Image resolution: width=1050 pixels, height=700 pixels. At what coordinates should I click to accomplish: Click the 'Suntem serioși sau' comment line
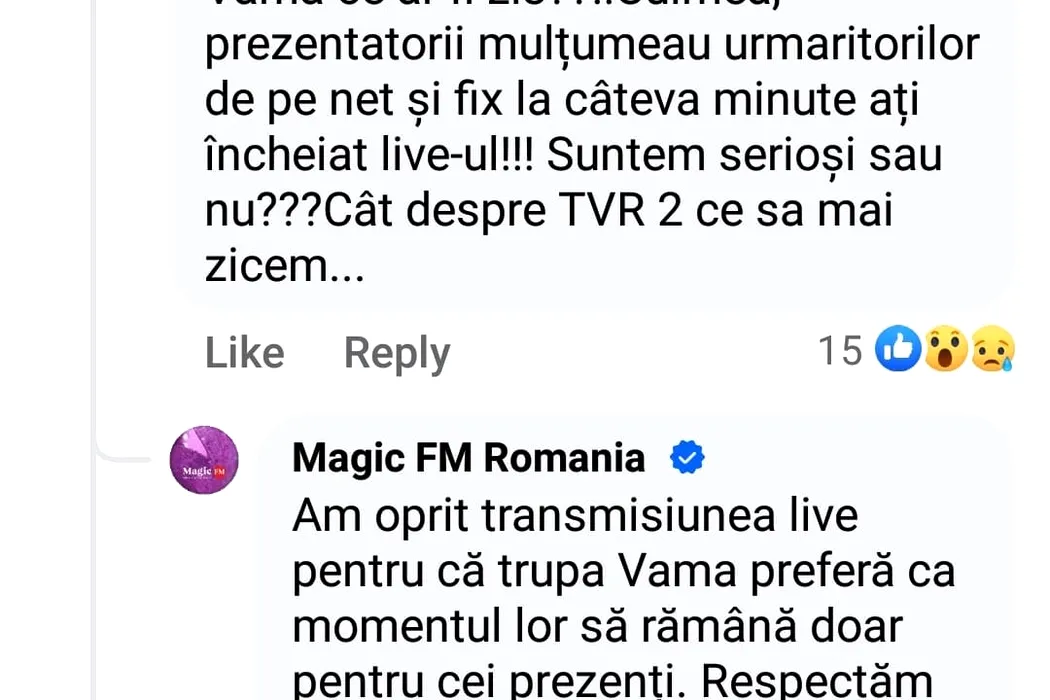point(745,156)
